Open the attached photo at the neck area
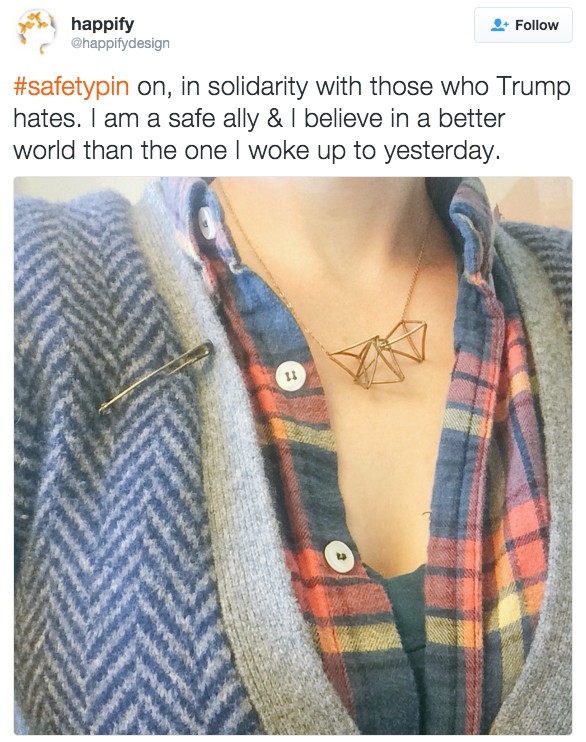This screenshot has width=586, height=742. (x=331, y=237)
